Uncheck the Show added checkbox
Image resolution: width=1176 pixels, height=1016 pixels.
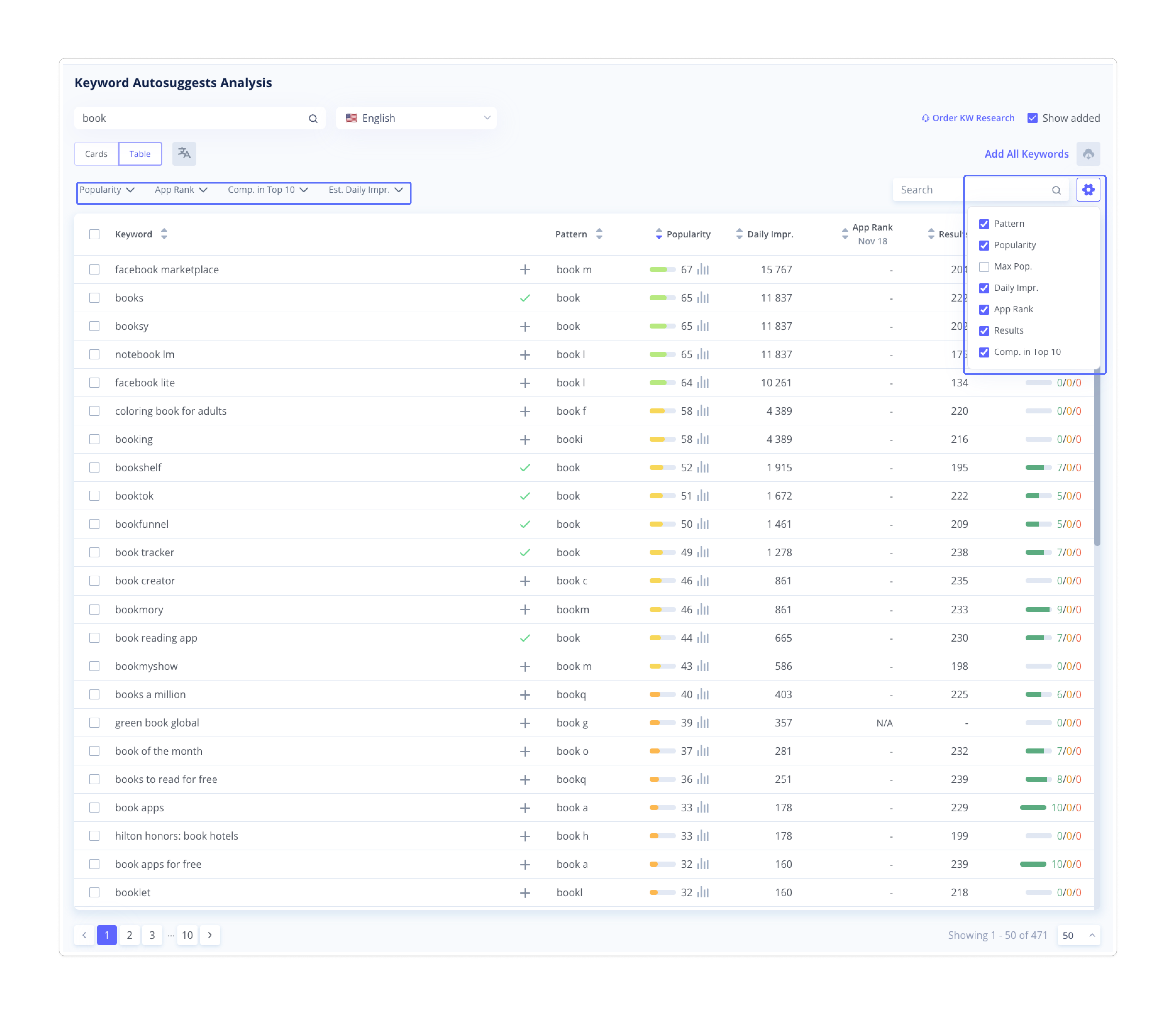click(1032, 118)
